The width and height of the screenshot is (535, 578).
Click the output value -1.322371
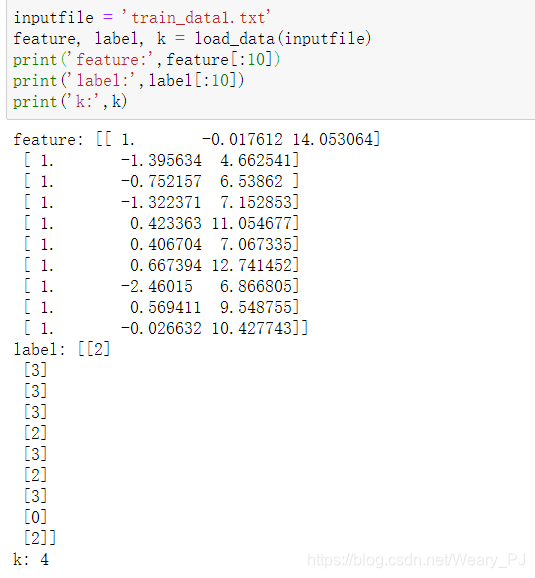[161, 203]
